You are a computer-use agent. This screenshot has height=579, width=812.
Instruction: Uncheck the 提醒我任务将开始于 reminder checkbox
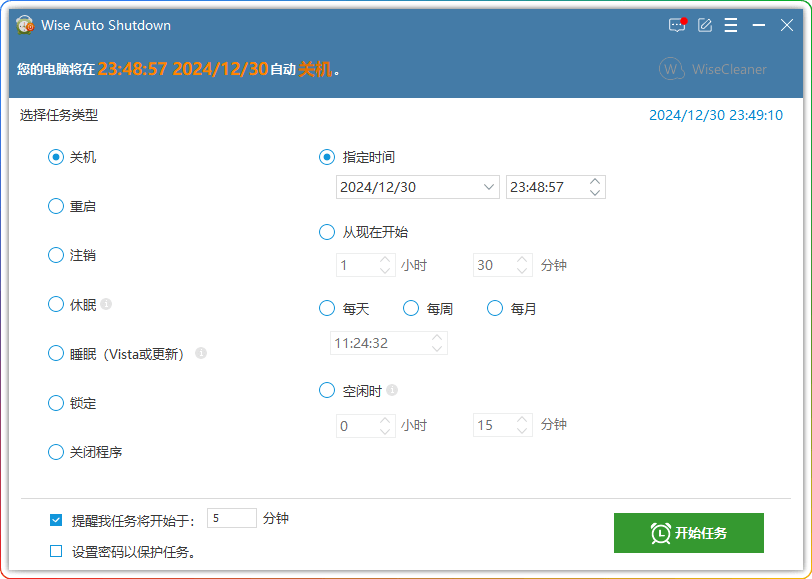[x=56, y=518]
